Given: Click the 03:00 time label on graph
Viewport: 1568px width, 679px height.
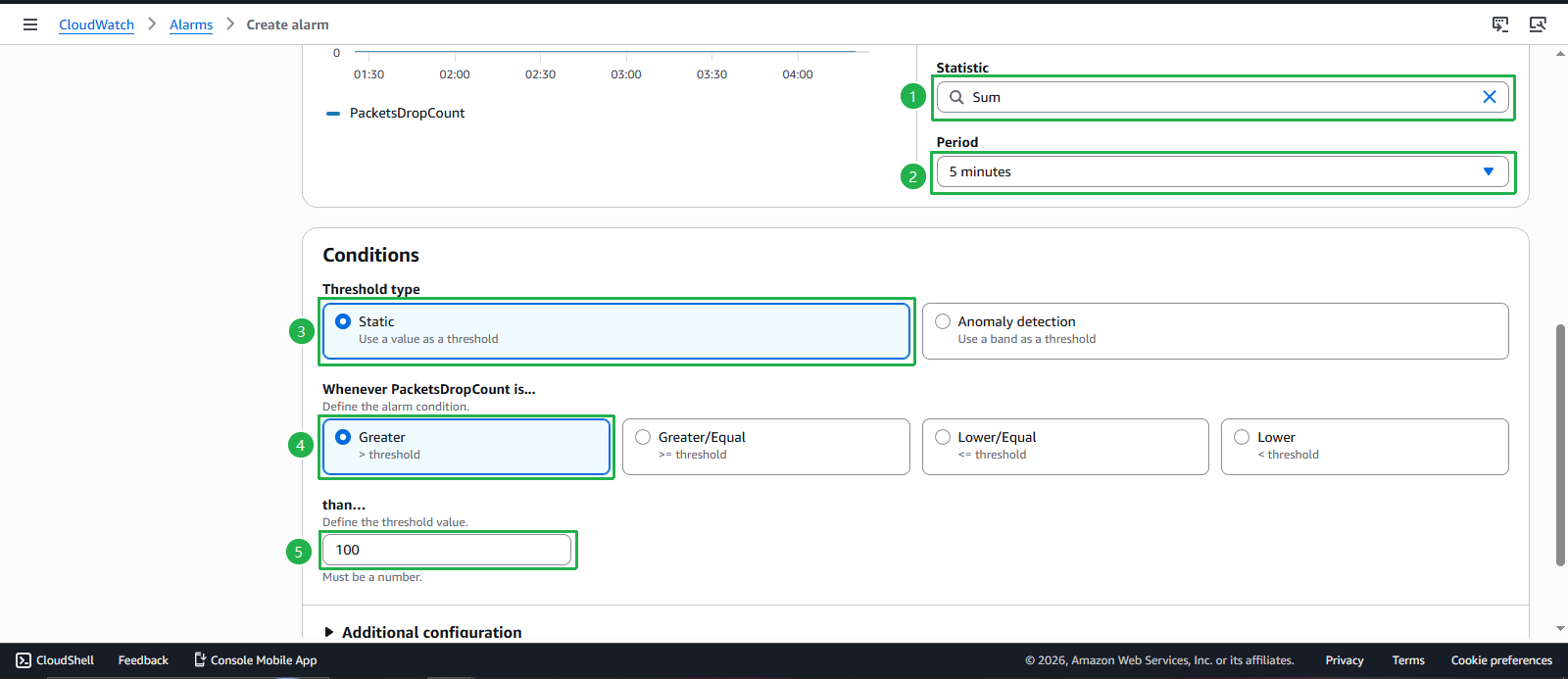Looking at the screenshot, I should click(x=626, y=74).
